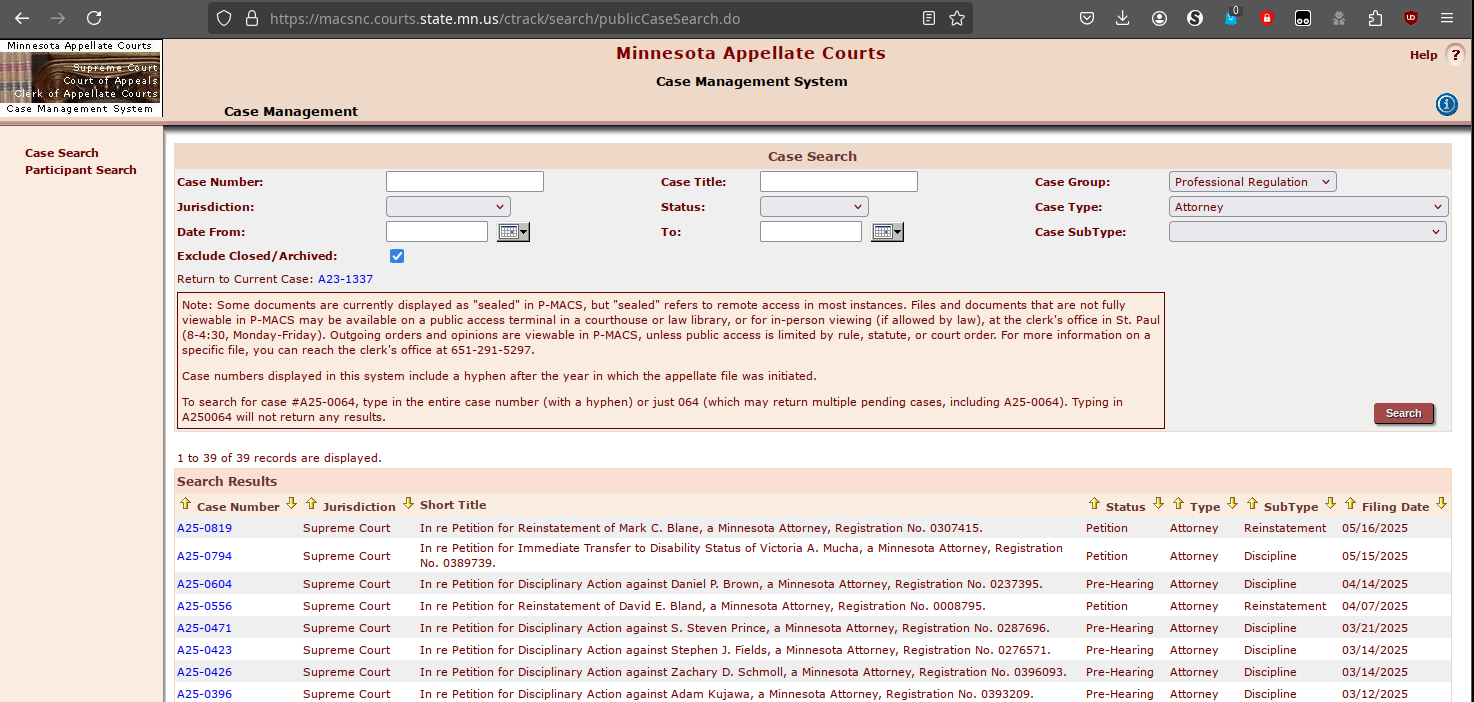Open case A25-0604
This screenshot has width=1474, height=702.
pyautogui.click(x=204, y=584)
